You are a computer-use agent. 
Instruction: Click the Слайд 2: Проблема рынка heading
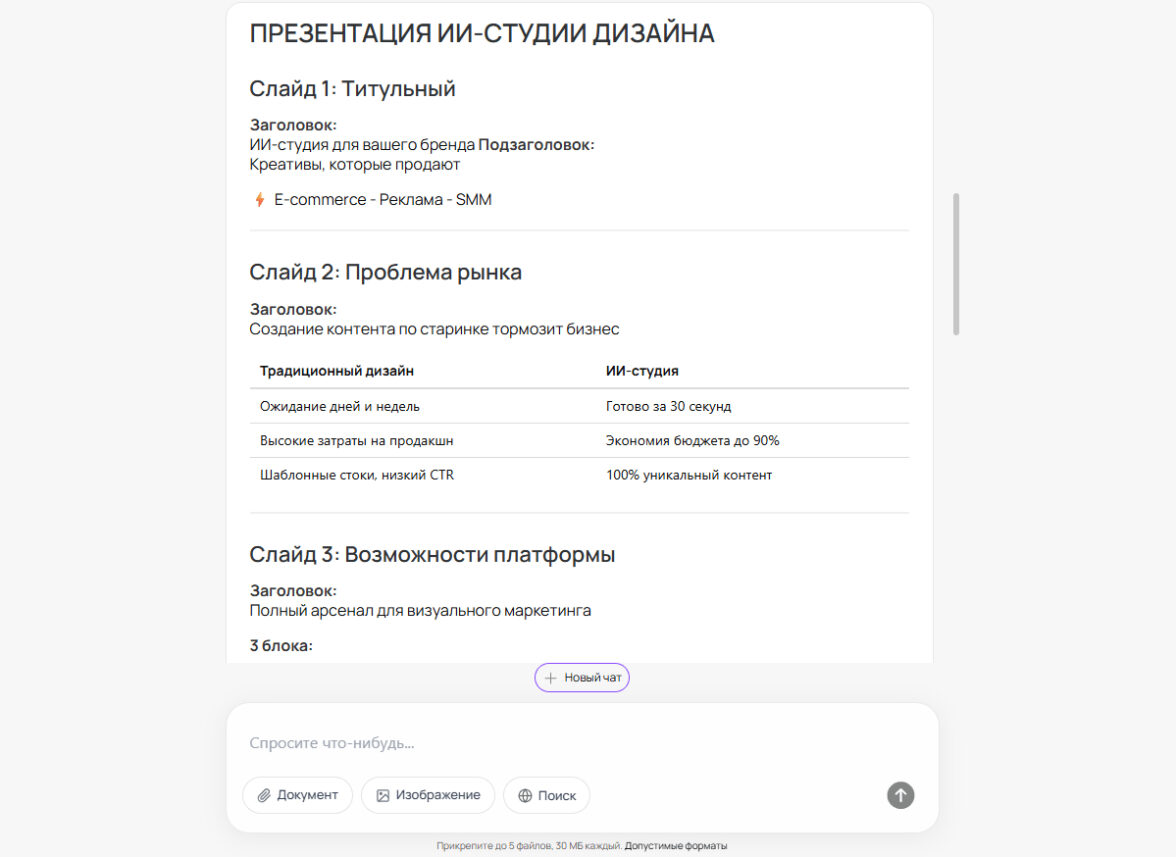(x=385, y=272)
